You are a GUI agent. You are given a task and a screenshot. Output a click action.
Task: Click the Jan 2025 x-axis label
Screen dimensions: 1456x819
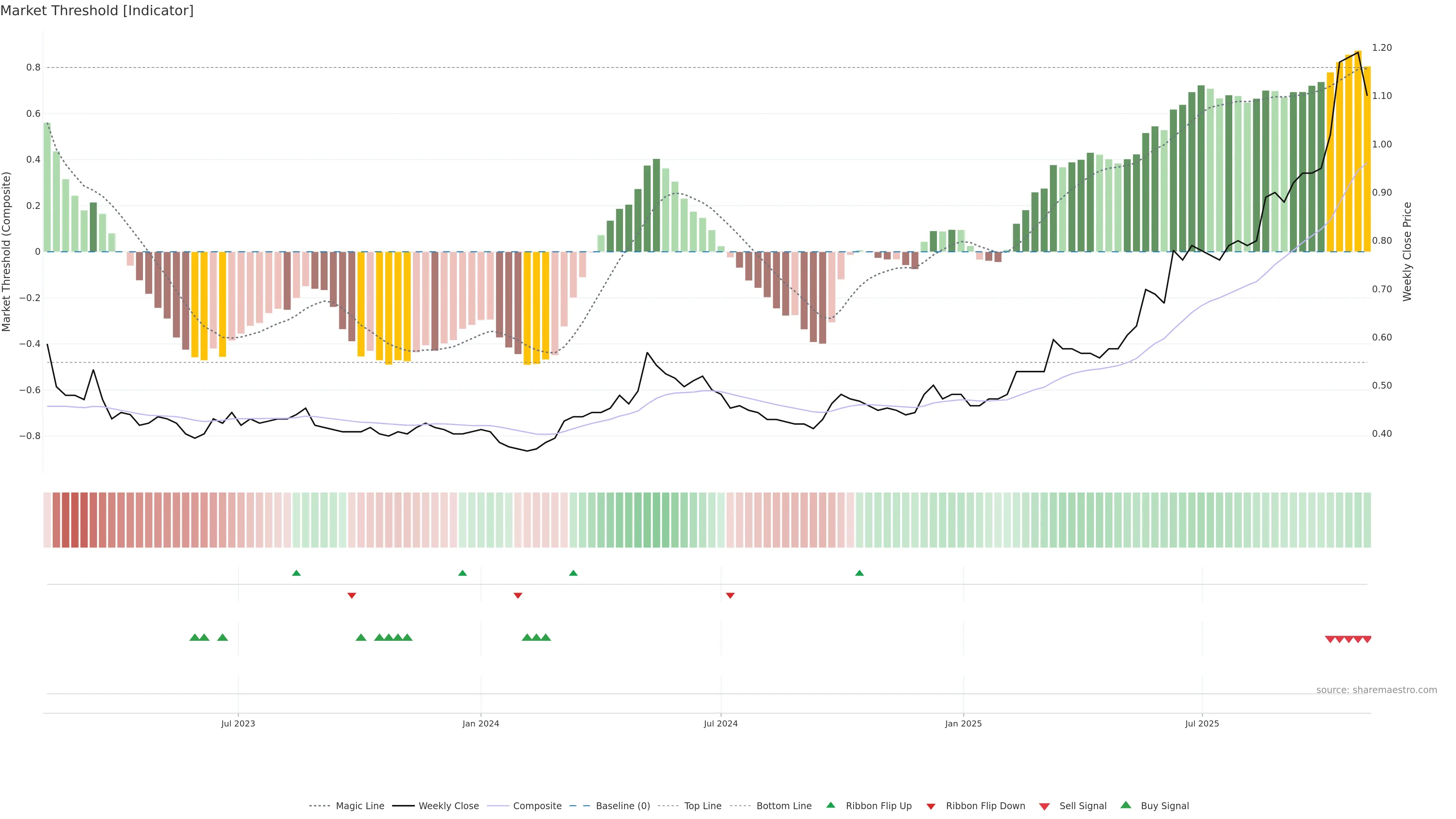[963, 723]
